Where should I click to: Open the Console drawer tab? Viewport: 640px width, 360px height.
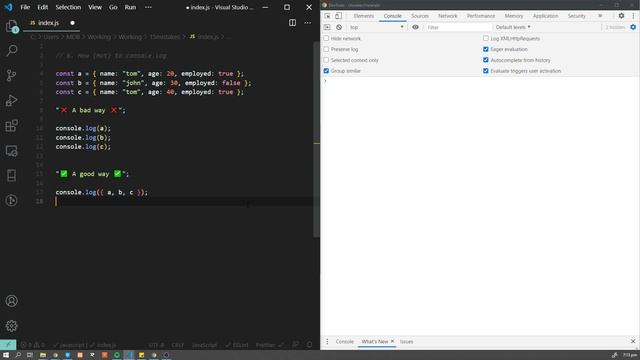click(344, 341)
